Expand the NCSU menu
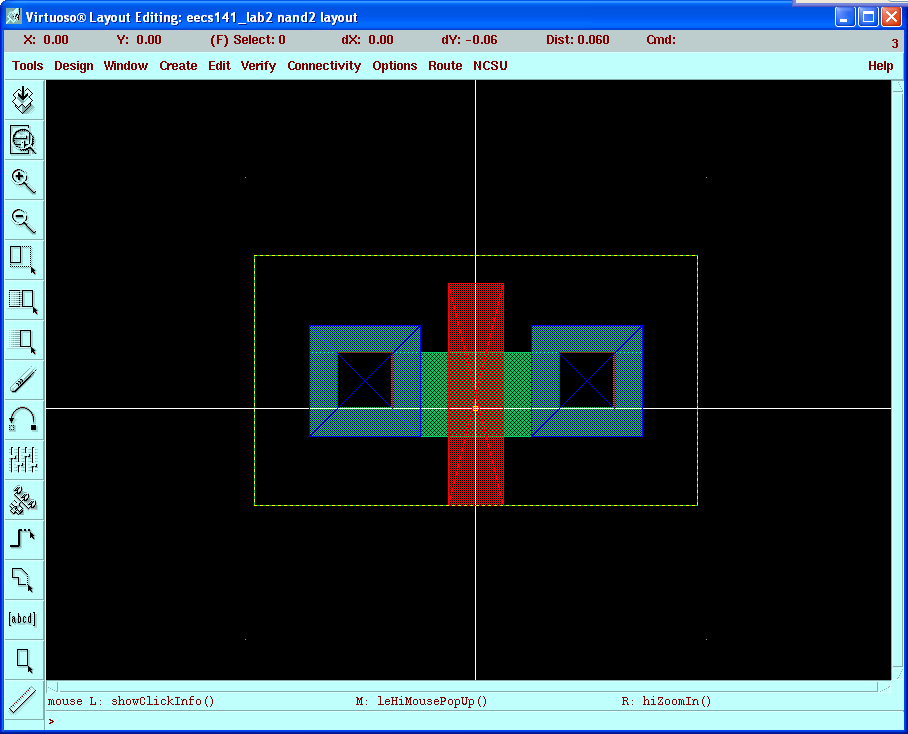 [490, 66]
